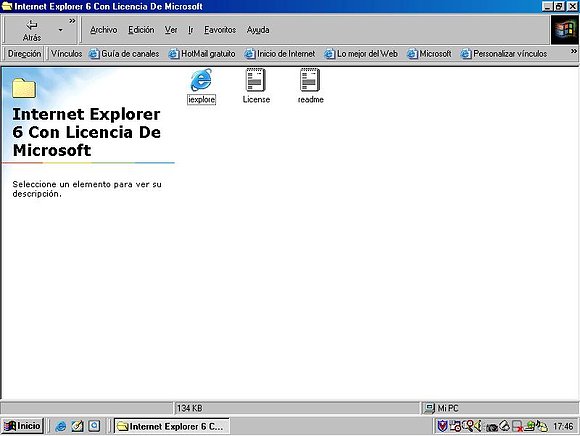Image resolution: width=580 pixels, height=436 pixels.
Task: Click the green network tray icon
Action: tap(529, 426)
